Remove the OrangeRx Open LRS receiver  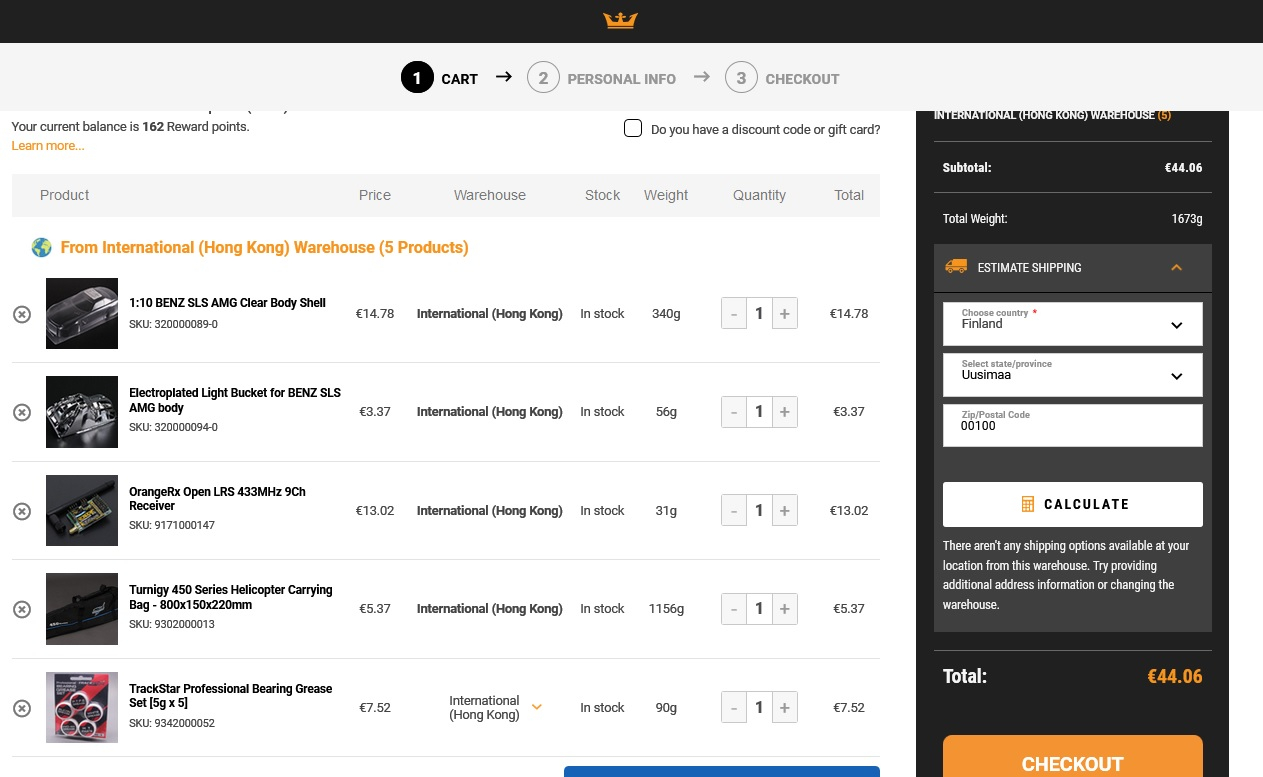22,511
